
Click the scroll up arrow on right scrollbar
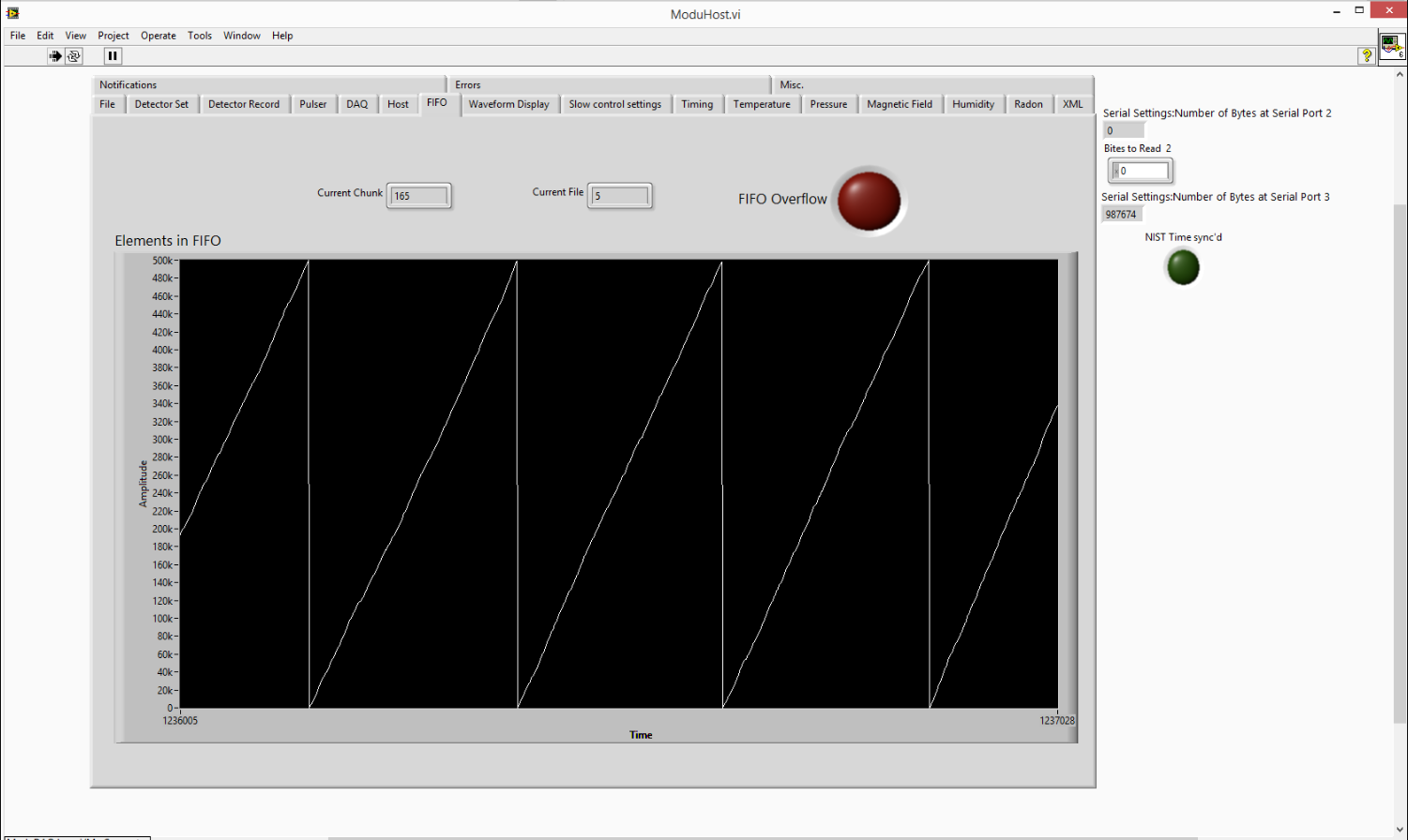(1400, 74)
